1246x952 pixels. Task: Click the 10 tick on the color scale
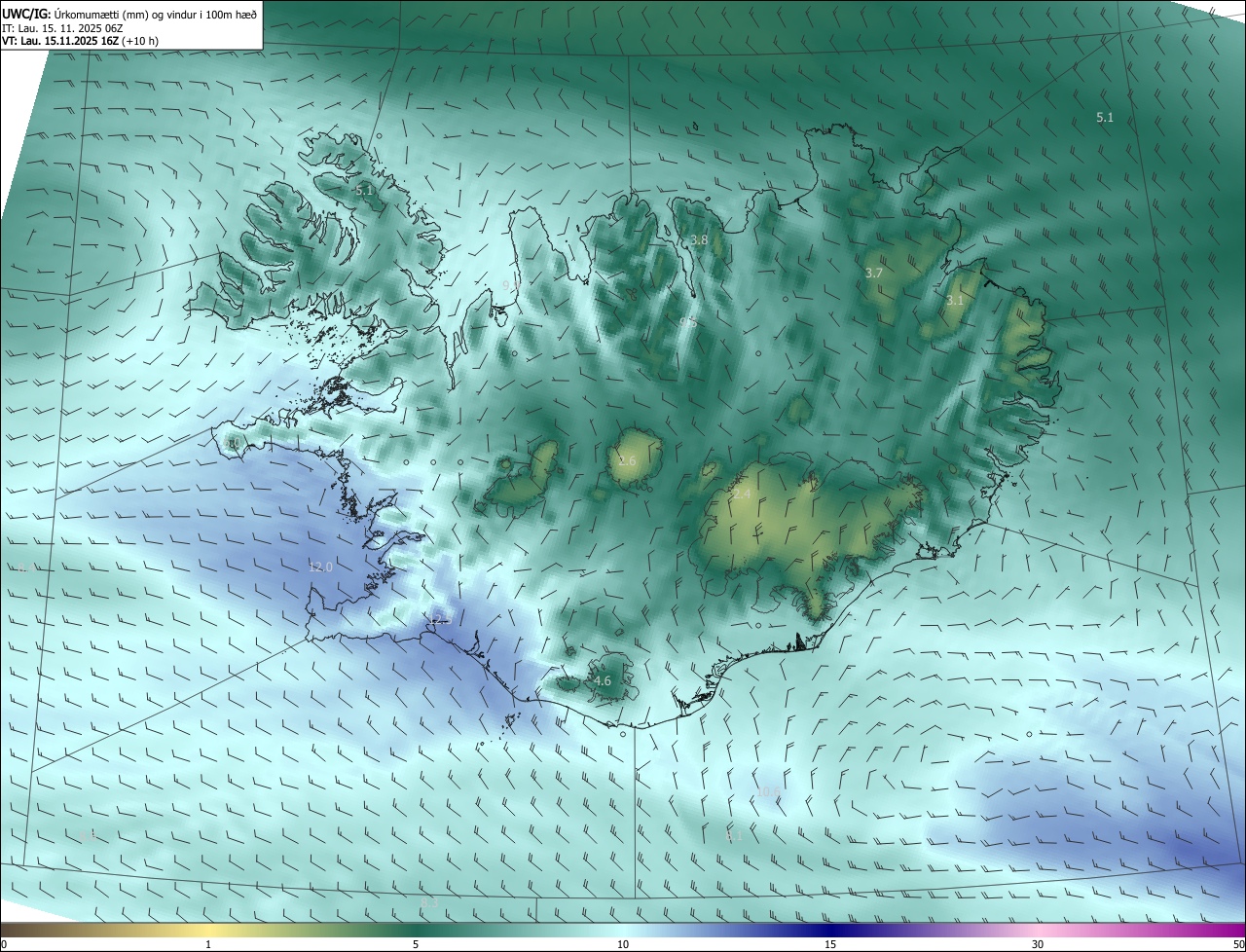(x=623, y=944)
